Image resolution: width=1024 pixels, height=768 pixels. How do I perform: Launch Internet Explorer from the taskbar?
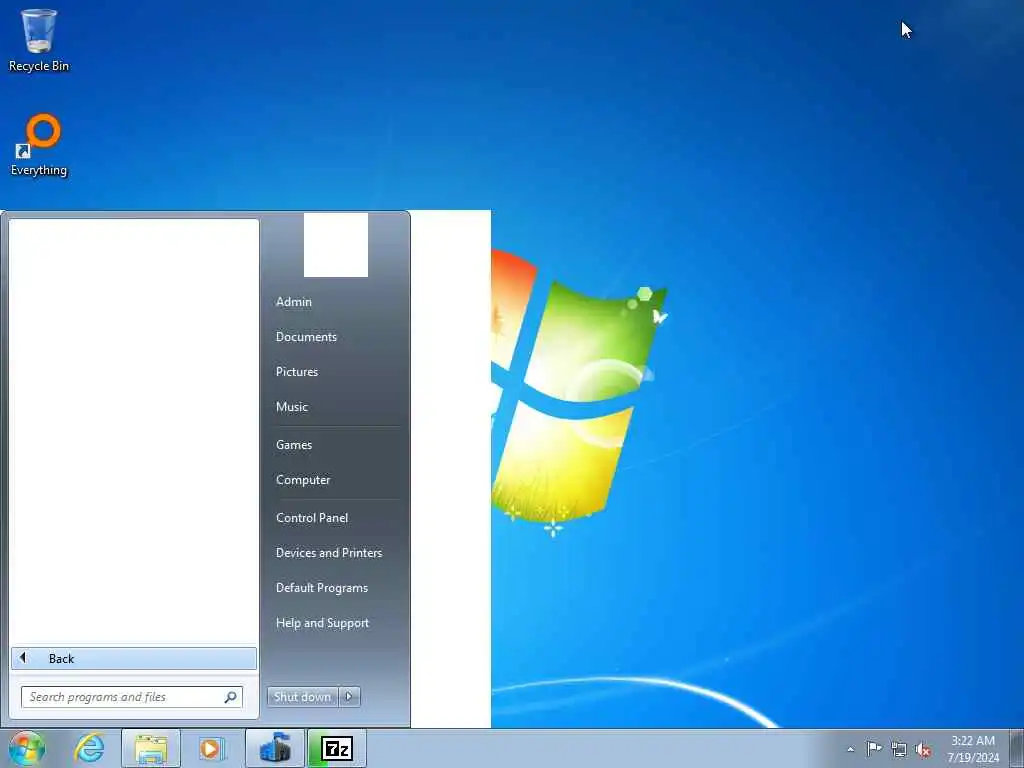(x=89, y=748)
